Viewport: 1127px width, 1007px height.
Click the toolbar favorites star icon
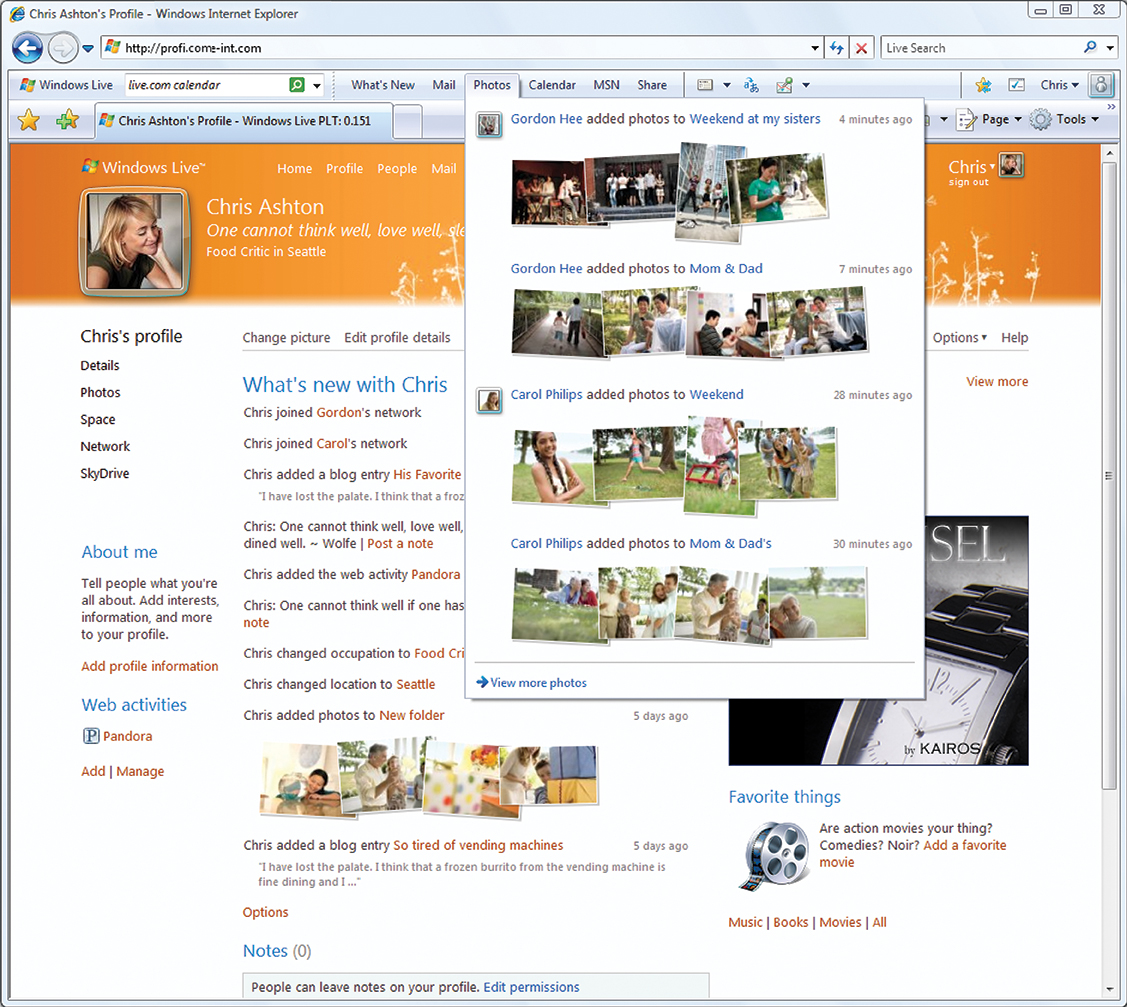[983, 86]
